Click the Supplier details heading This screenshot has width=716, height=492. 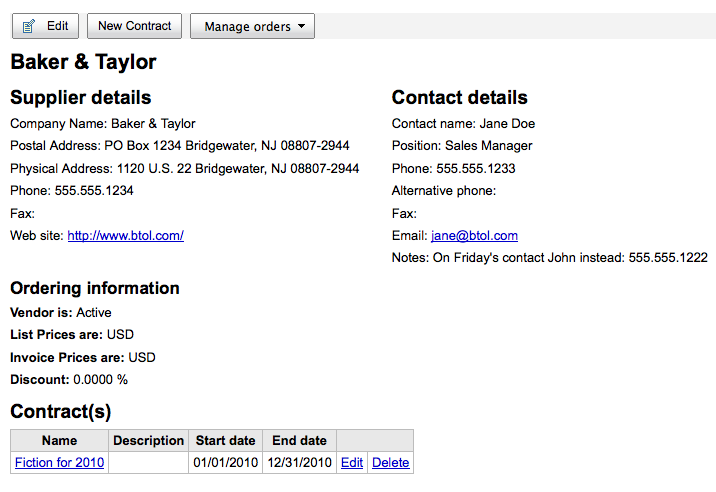81,97
